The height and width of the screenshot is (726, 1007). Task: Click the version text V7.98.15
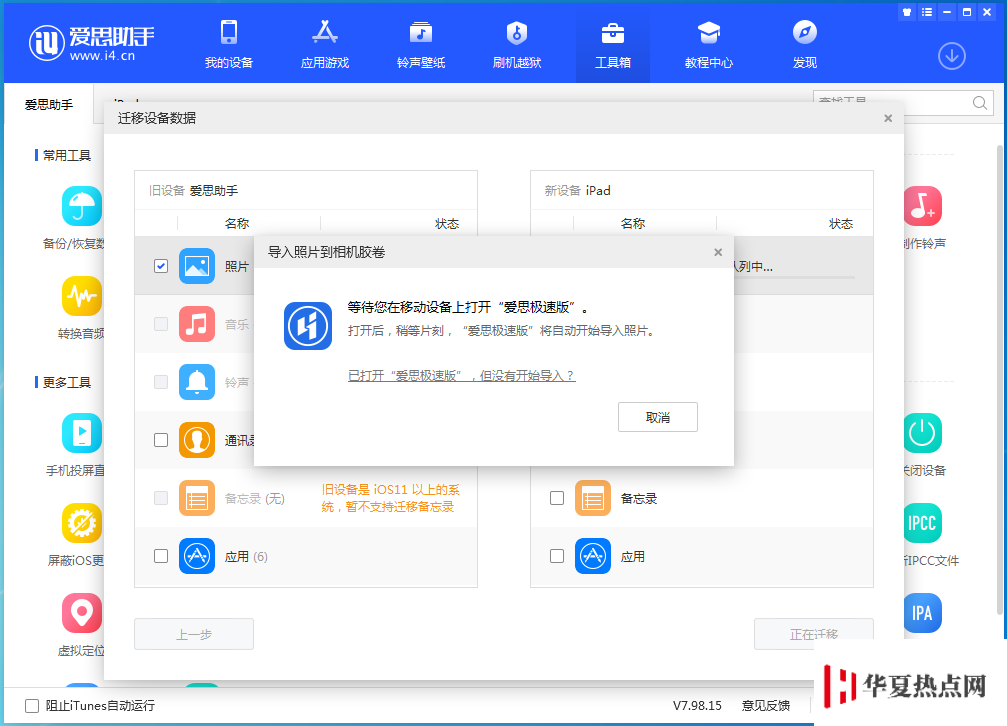pos(697,706)
